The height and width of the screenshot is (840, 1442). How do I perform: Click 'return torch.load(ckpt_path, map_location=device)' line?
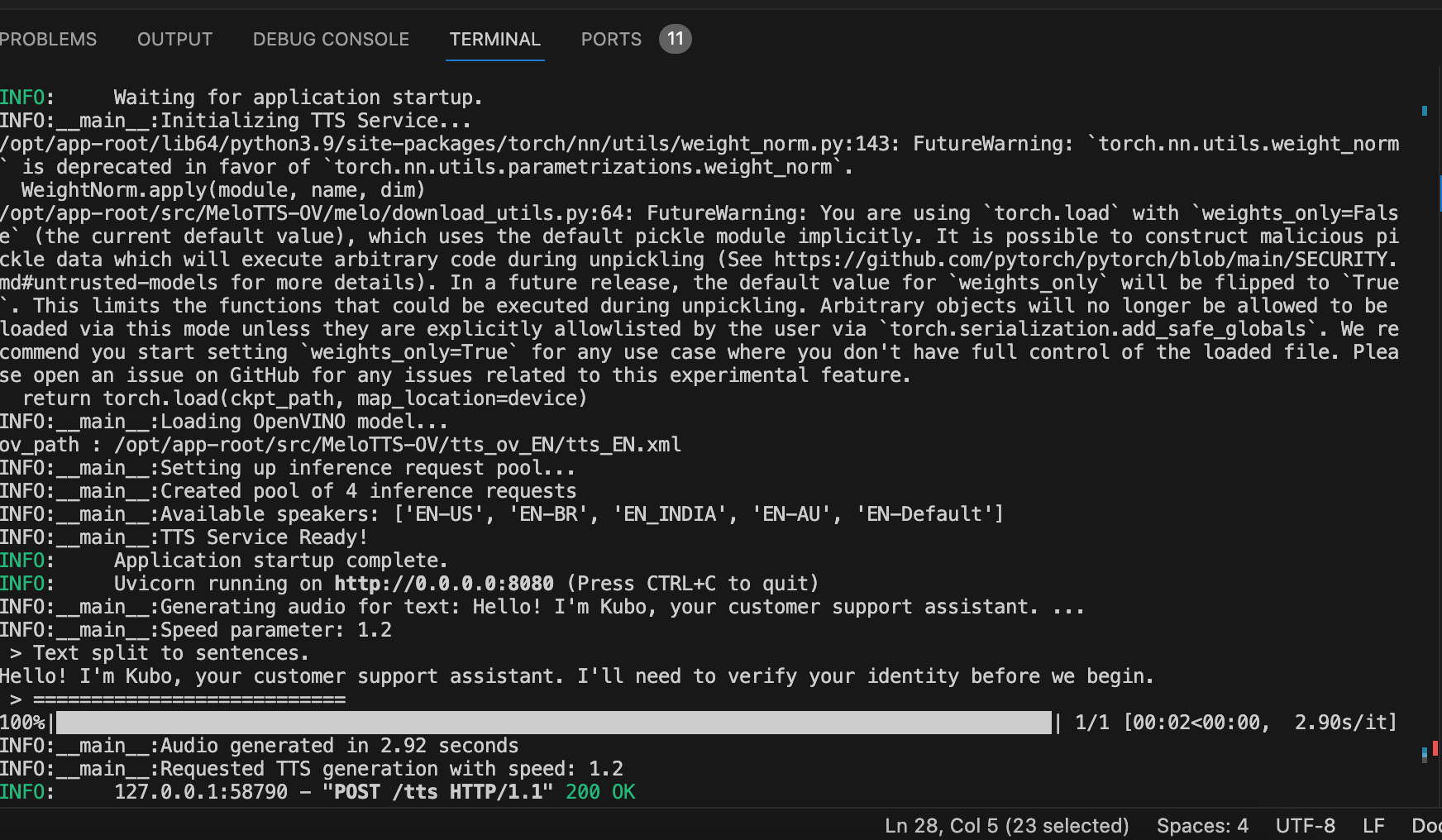pos(305,399)
